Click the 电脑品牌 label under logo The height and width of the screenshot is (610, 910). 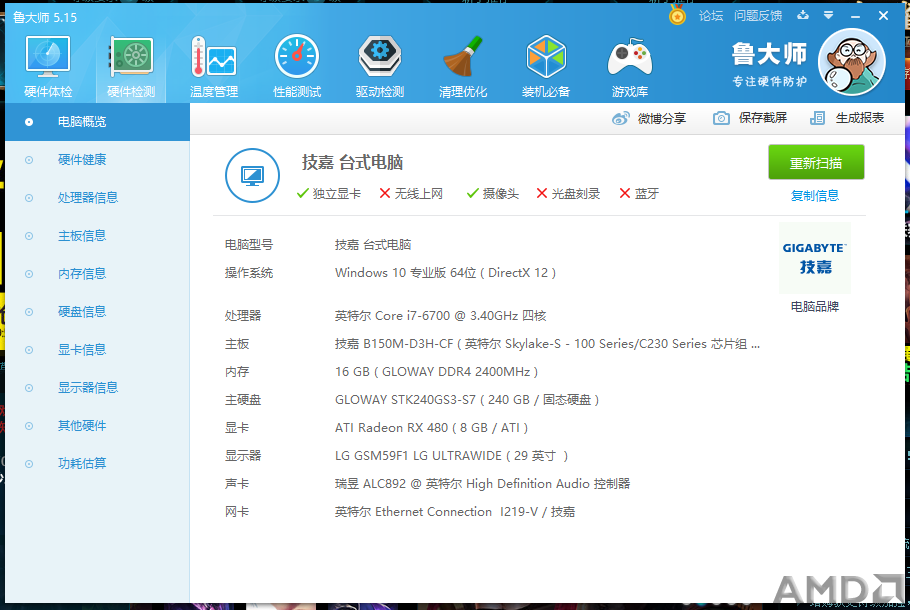click(815, 306)
